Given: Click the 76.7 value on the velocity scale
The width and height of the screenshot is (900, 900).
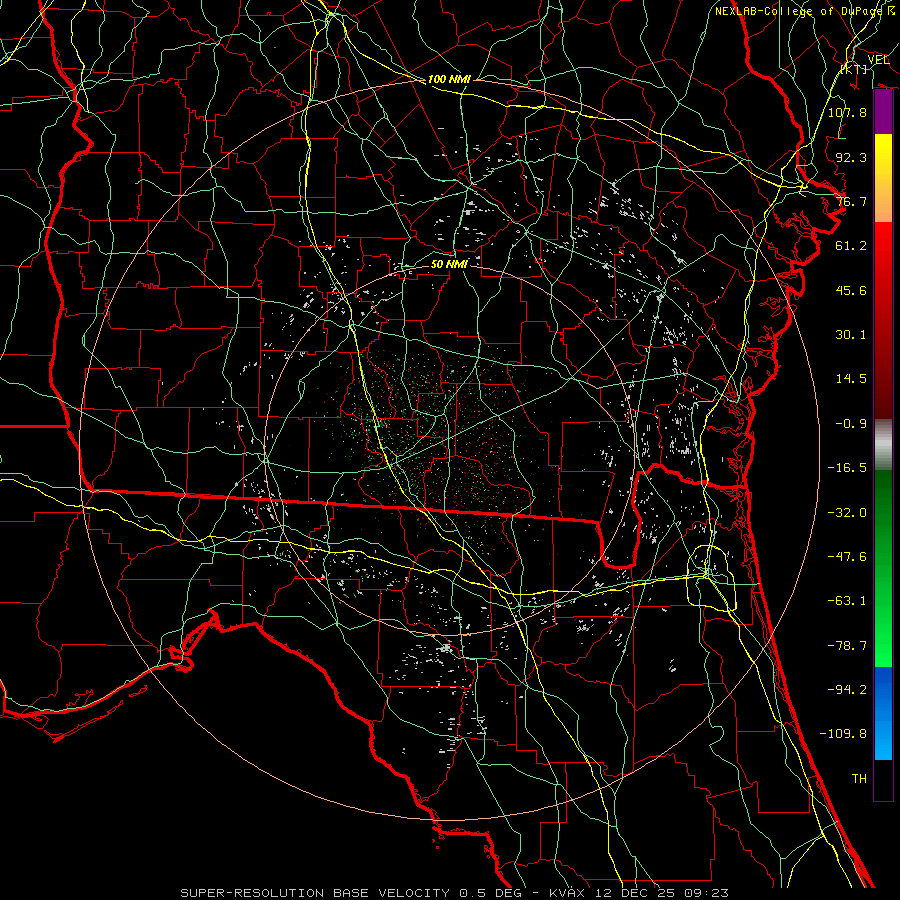Looking at the screenshot, I should coord(851,201).
